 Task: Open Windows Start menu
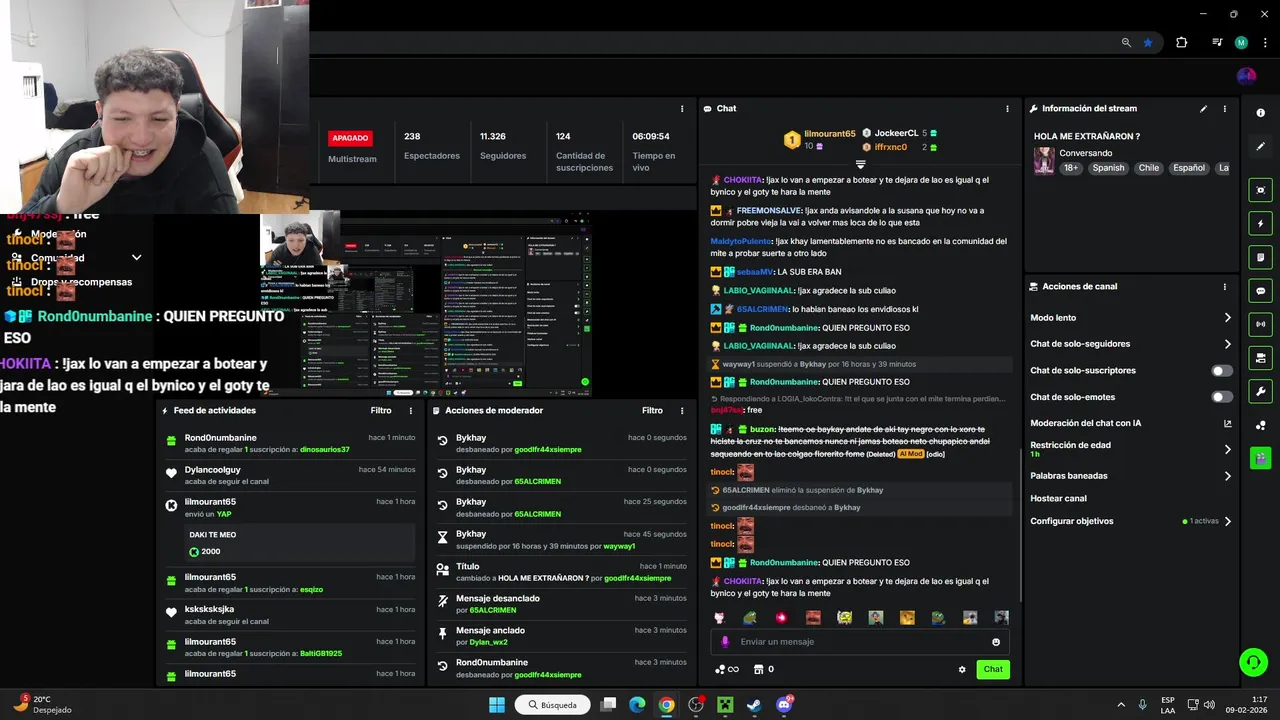coord(497,705)
